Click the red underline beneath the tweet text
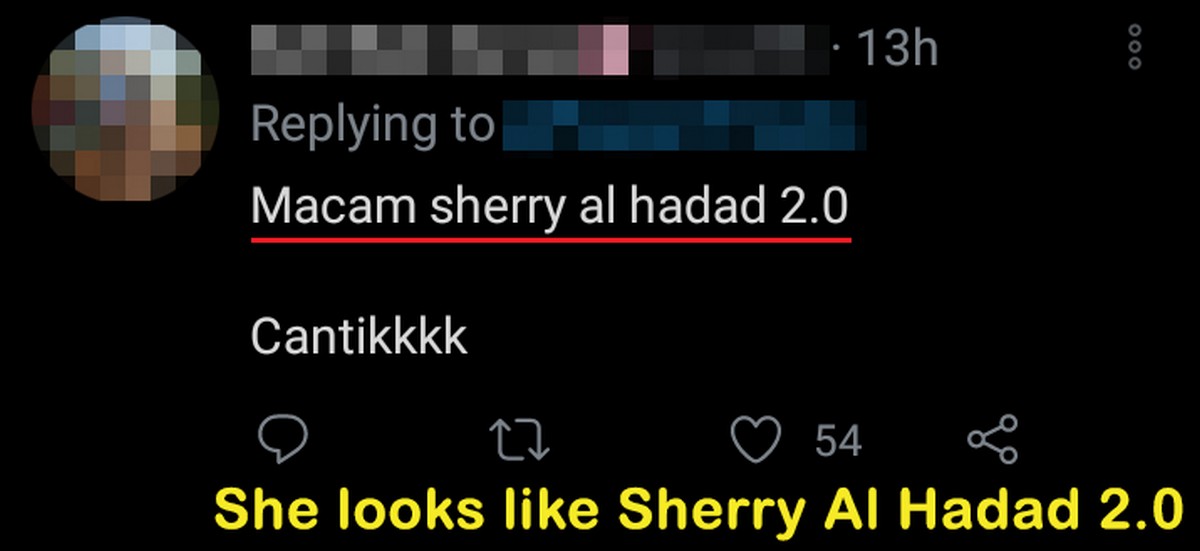Screen dimensions: 1200x551 click(550, 239)
